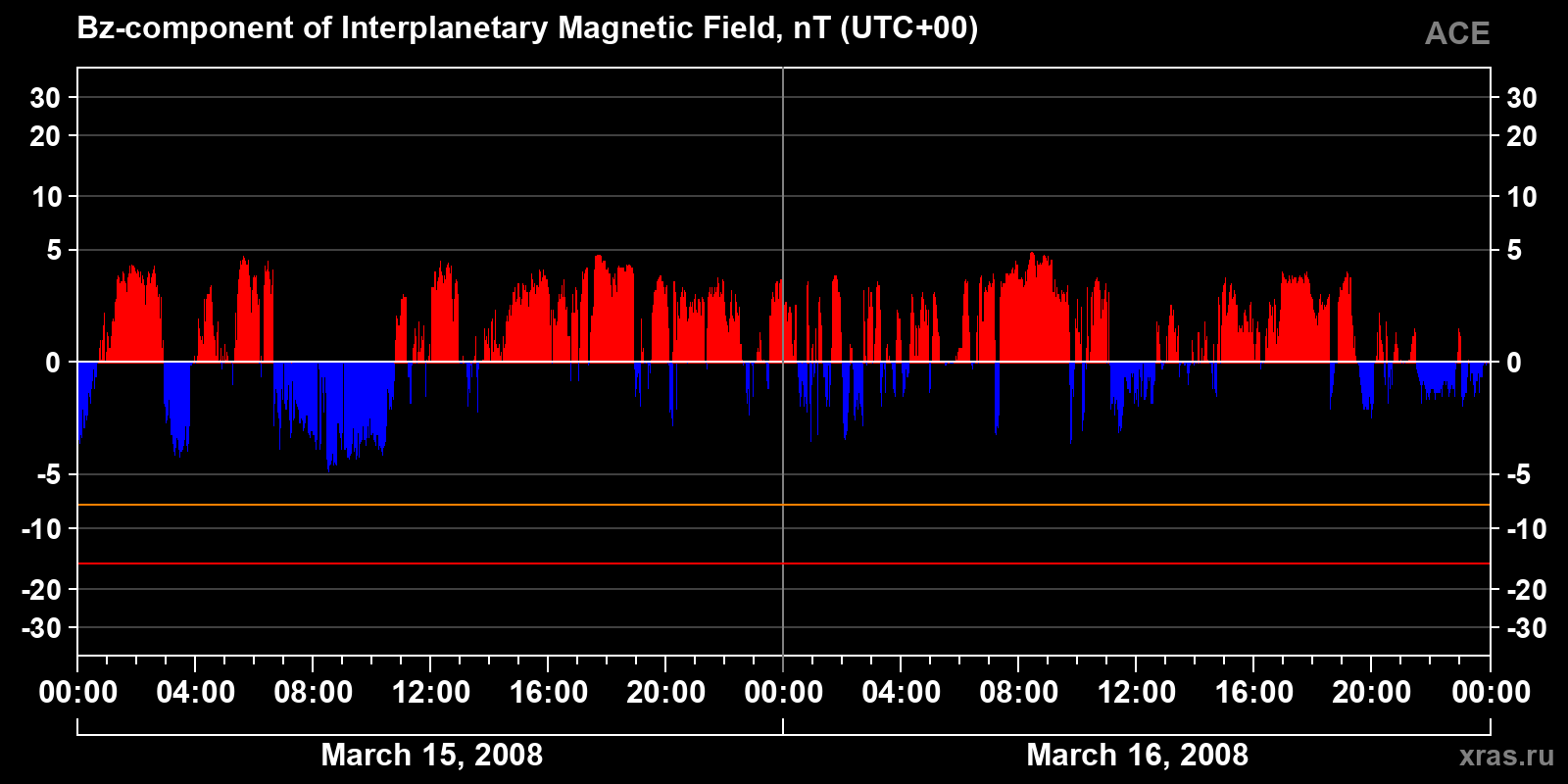1568x784 pixels.
Task: Click the left axis value -5
Action: 49,475
